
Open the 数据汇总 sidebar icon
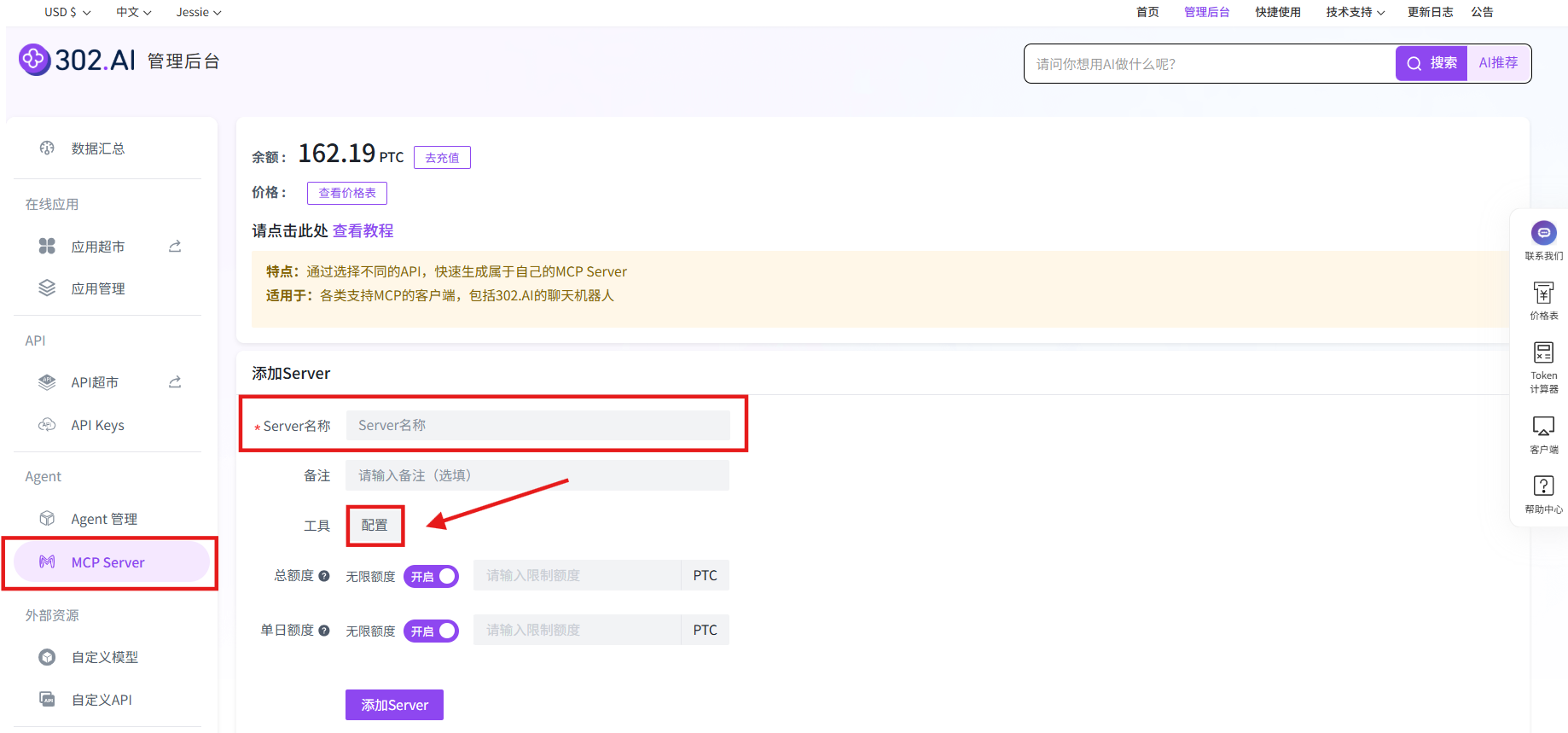47,148
